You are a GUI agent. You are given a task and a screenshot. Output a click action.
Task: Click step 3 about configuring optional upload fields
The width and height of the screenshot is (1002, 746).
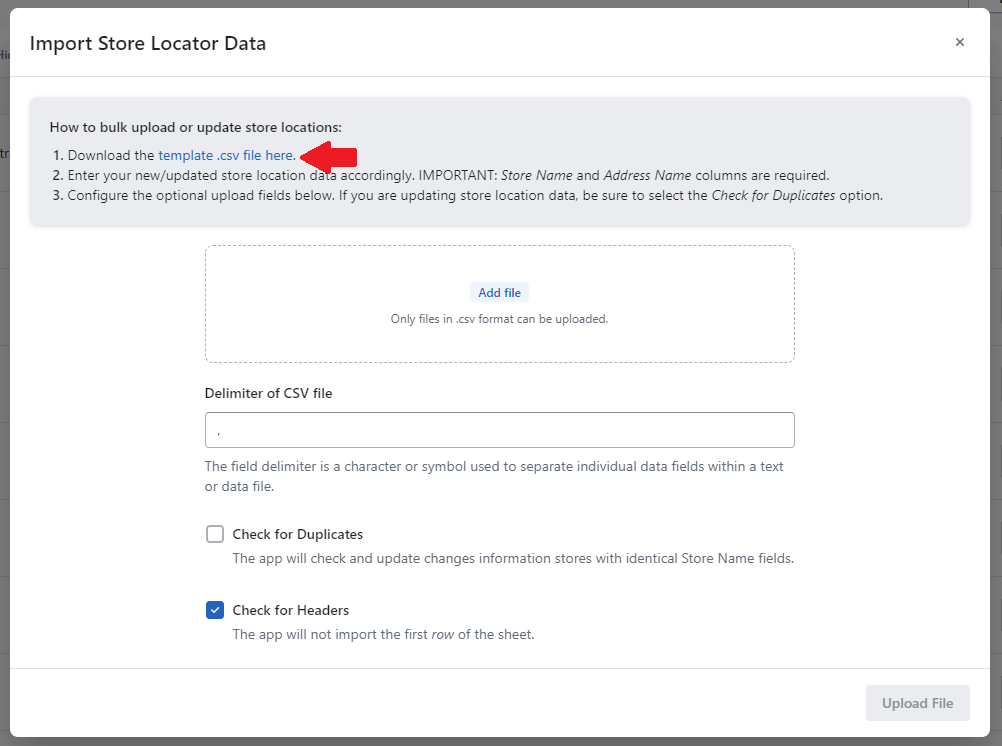pos(475,195)
